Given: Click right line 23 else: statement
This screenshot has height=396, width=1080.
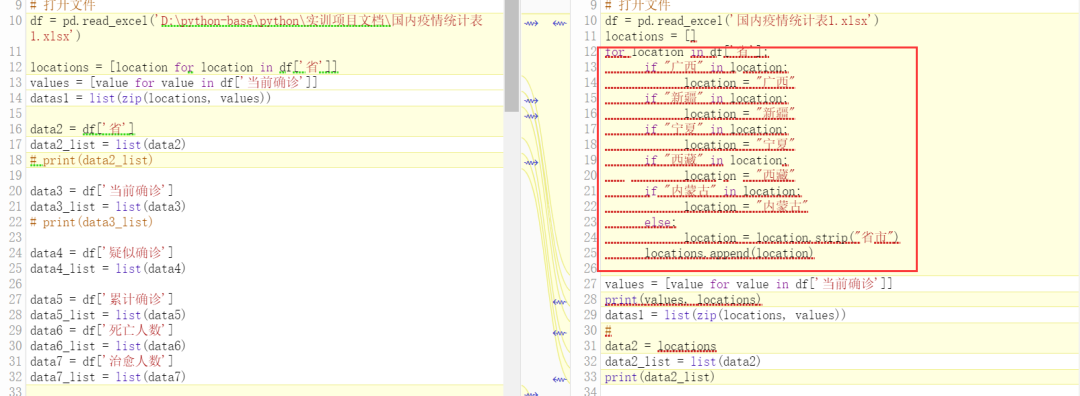Looking at the screenshot, I should [x=661, y=222].
